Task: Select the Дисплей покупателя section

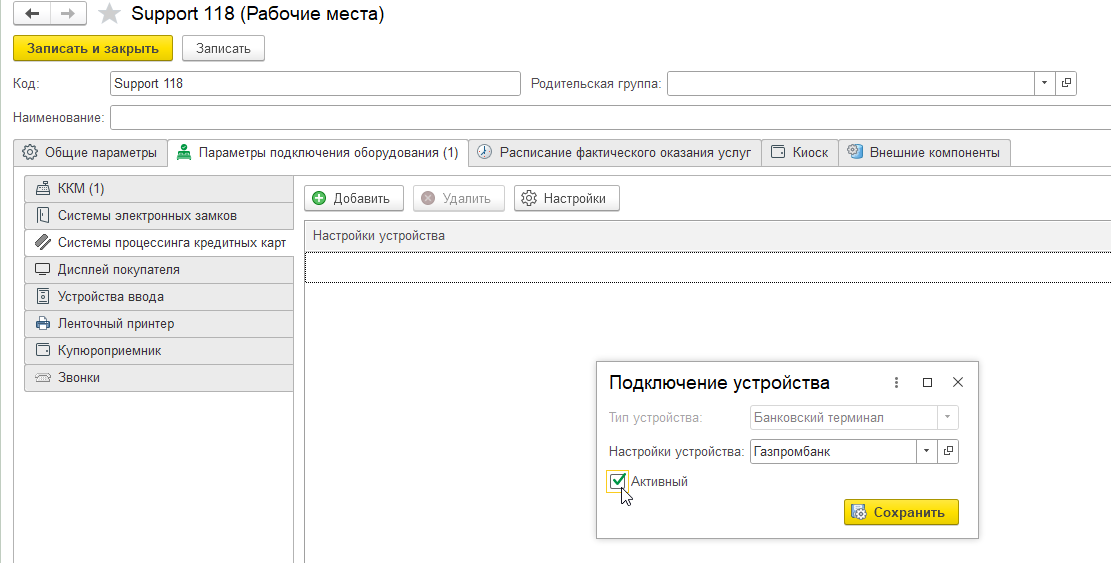Action: pyautogui.click(x=159, y=270)
